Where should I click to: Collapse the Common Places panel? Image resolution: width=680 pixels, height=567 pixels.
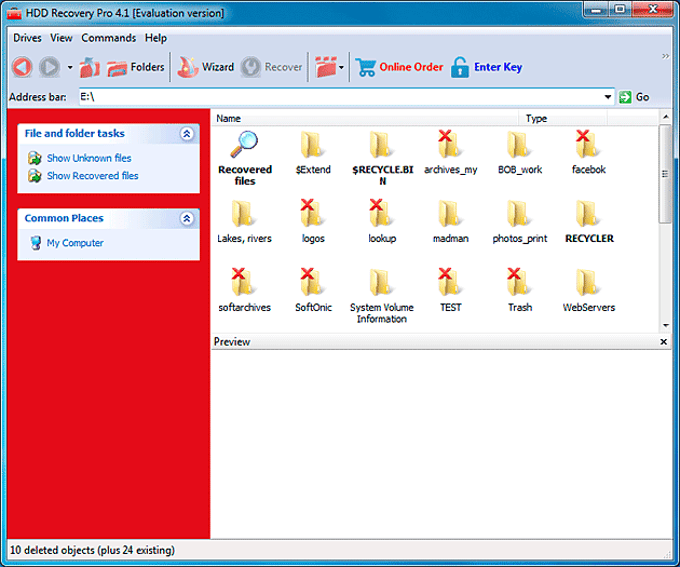click(186, 218)
